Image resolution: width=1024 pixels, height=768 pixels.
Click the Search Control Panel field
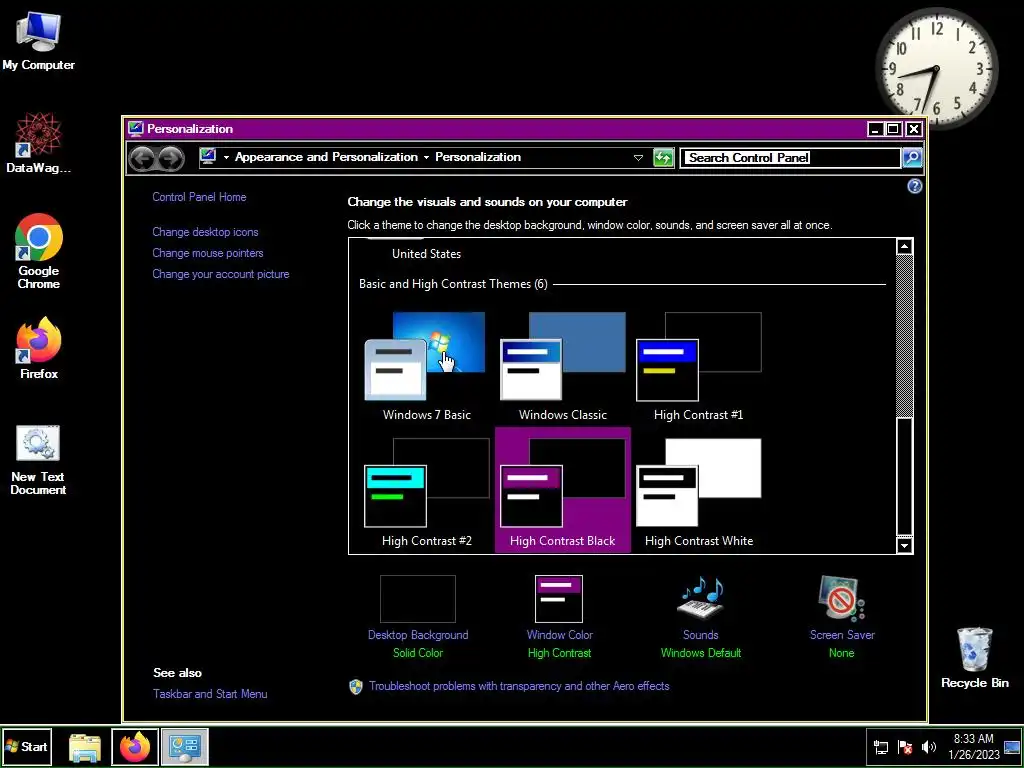point(790,157)
